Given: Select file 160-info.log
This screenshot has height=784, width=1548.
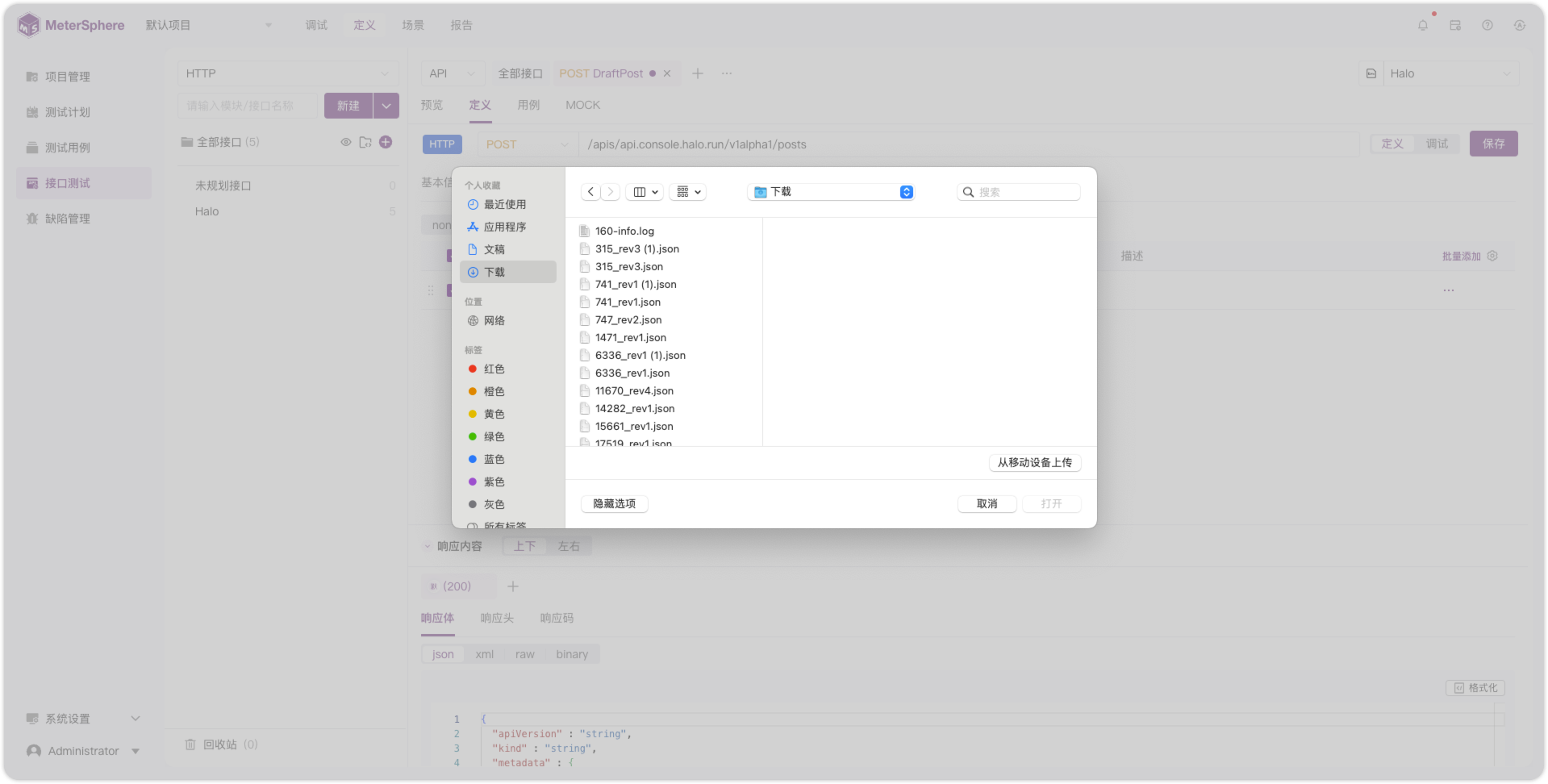Looking at the screenshot, I should [x=624, y=231].
